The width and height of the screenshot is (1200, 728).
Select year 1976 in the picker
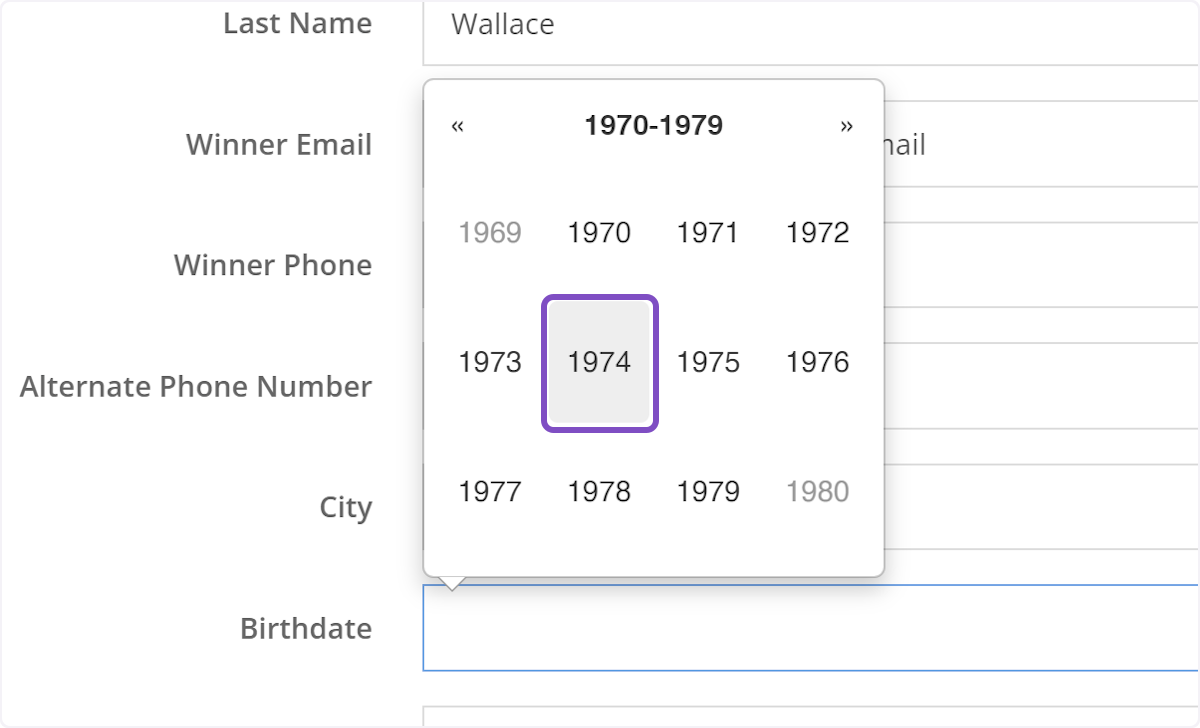[x=817, y=362]
